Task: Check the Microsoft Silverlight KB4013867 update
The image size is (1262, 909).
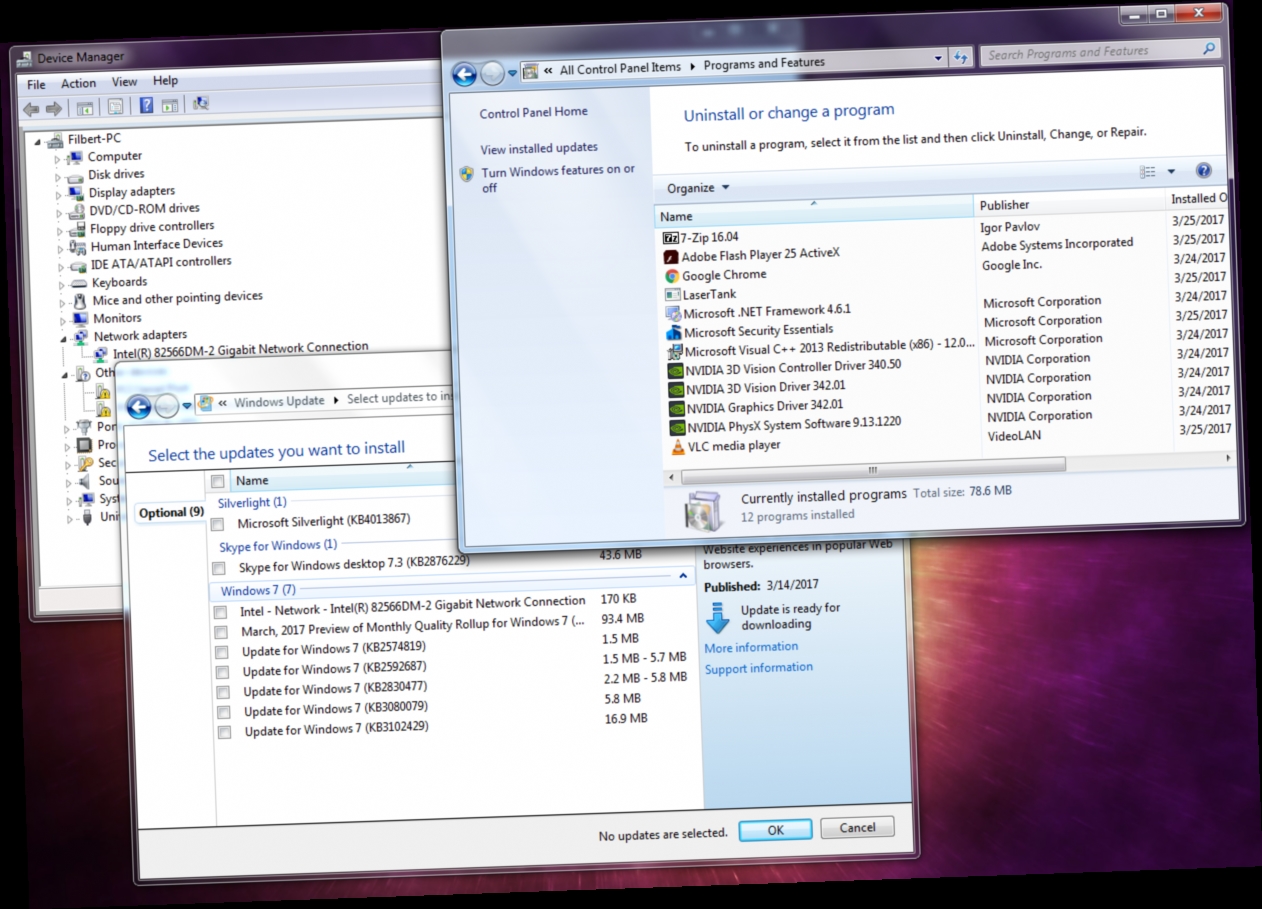Action: (x=217, y=522)
